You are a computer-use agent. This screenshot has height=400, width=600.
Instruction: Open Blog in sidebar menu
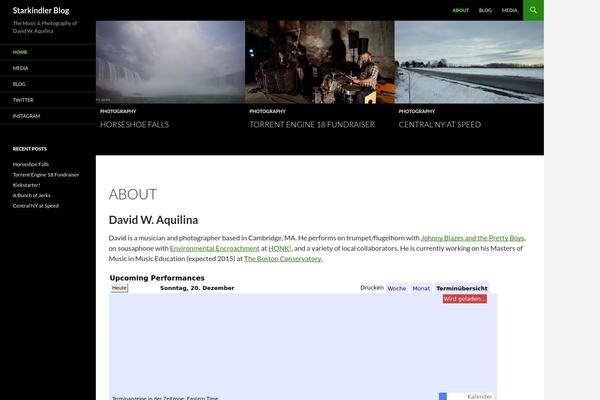click(x=19, y=84)
